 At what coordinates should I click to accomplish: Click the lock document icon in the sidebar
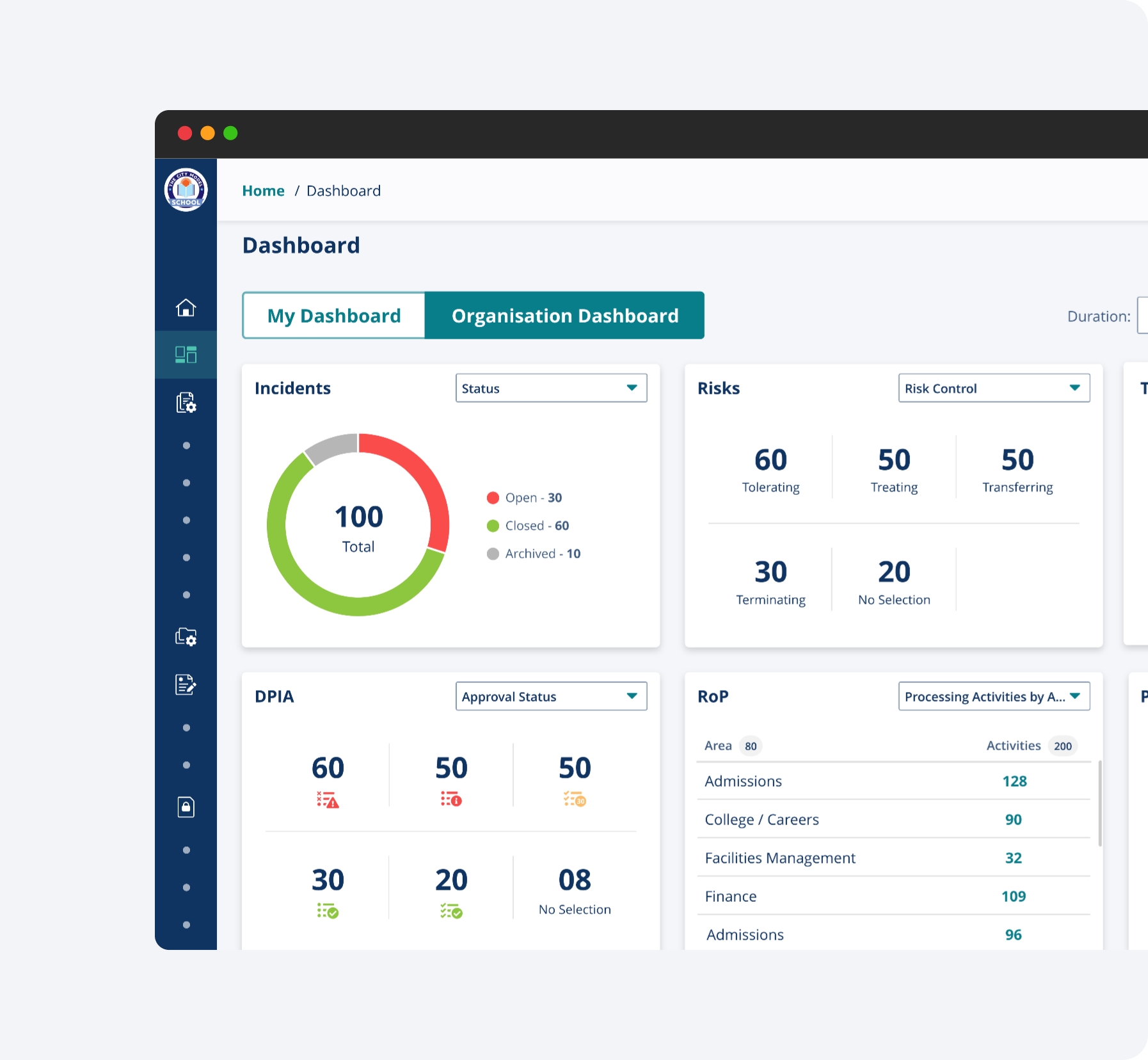(x=186, y=807)
